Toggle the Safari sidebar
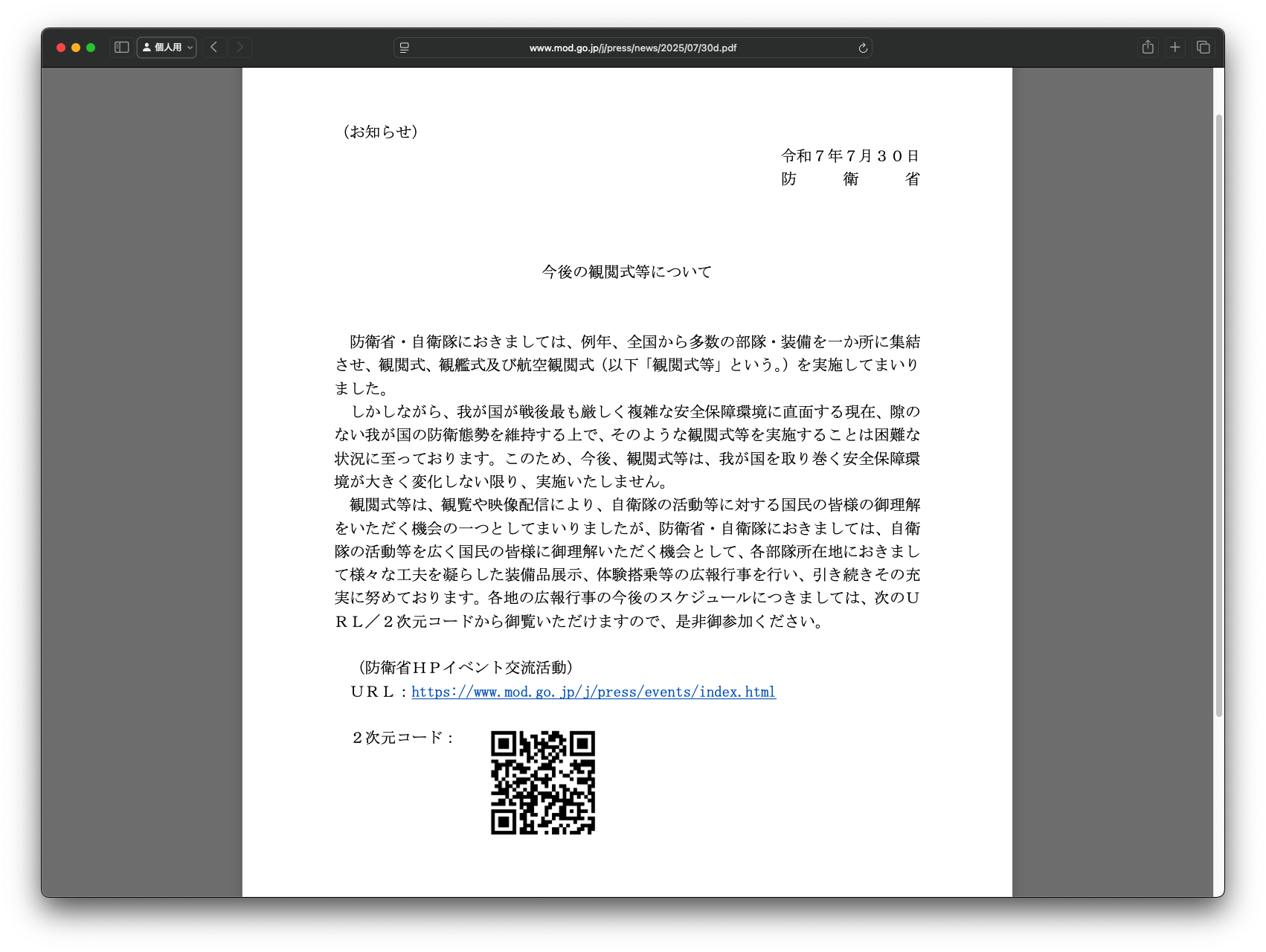Image resolution: width=1266 pixels, height=952 pixels. (122, 48)
